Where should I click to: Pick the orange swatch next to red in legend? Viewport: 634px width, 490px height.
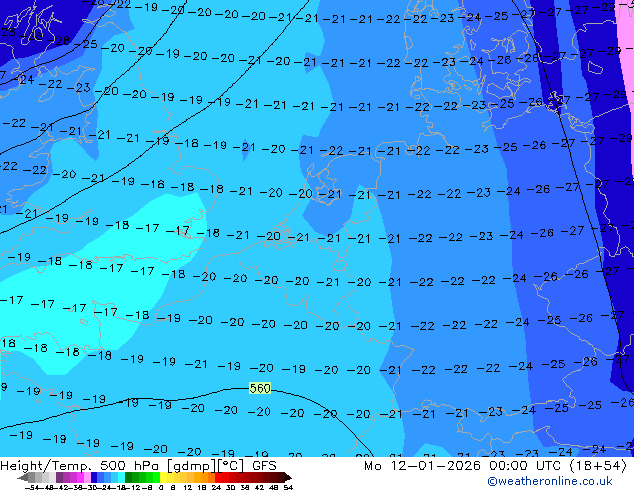pyautogui.click(x=211, y=477)
